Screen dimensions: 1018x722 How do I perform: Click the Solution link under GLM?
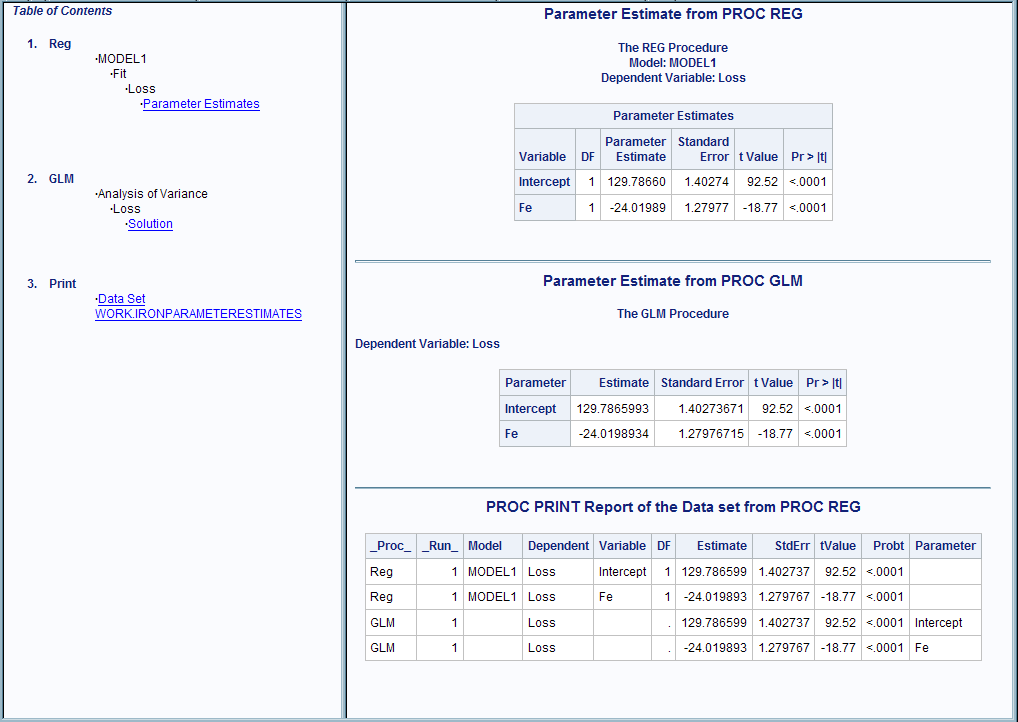(x=150, y=224)
